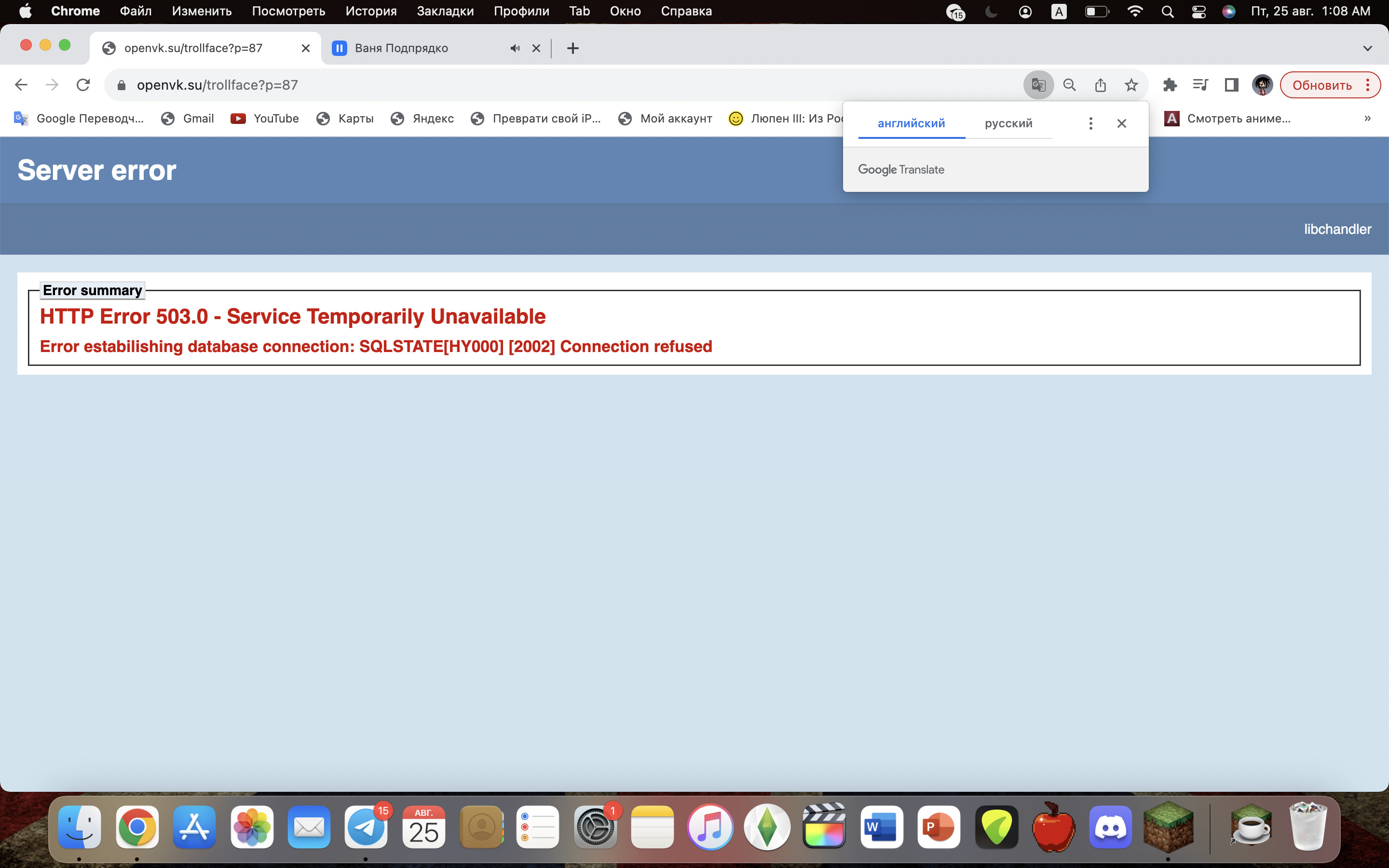
Task: Click the share page icon
Action: (1100, 85)
